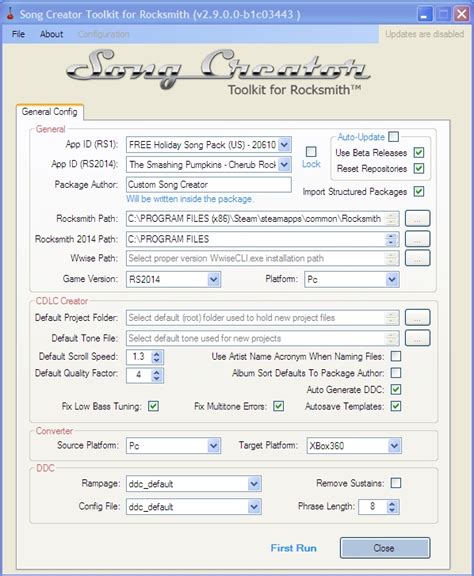Click the Default Tone File field
Screen dimensions: 474x576
click(x=262, y=338)
